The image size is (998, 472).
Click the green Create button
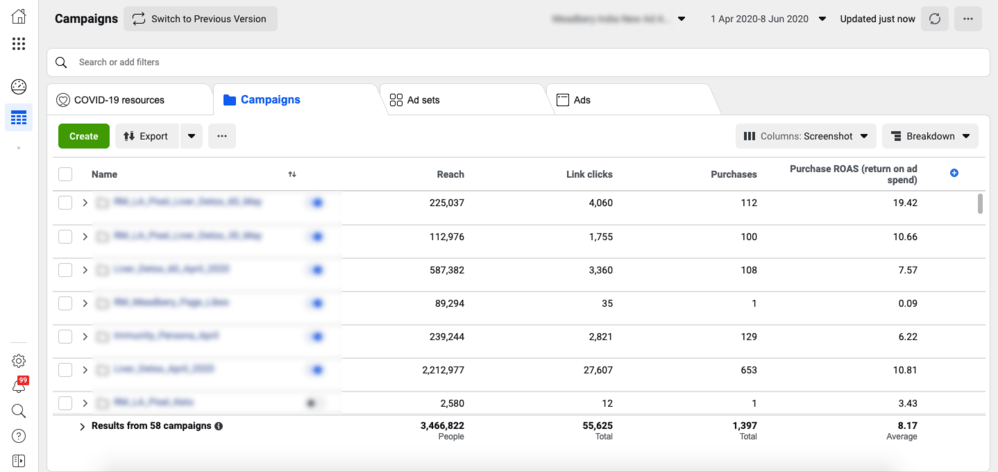pos(84,136)
